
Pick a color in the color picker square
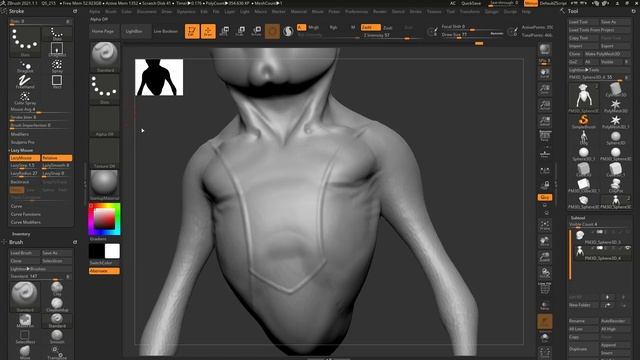[x=104, y=219]
